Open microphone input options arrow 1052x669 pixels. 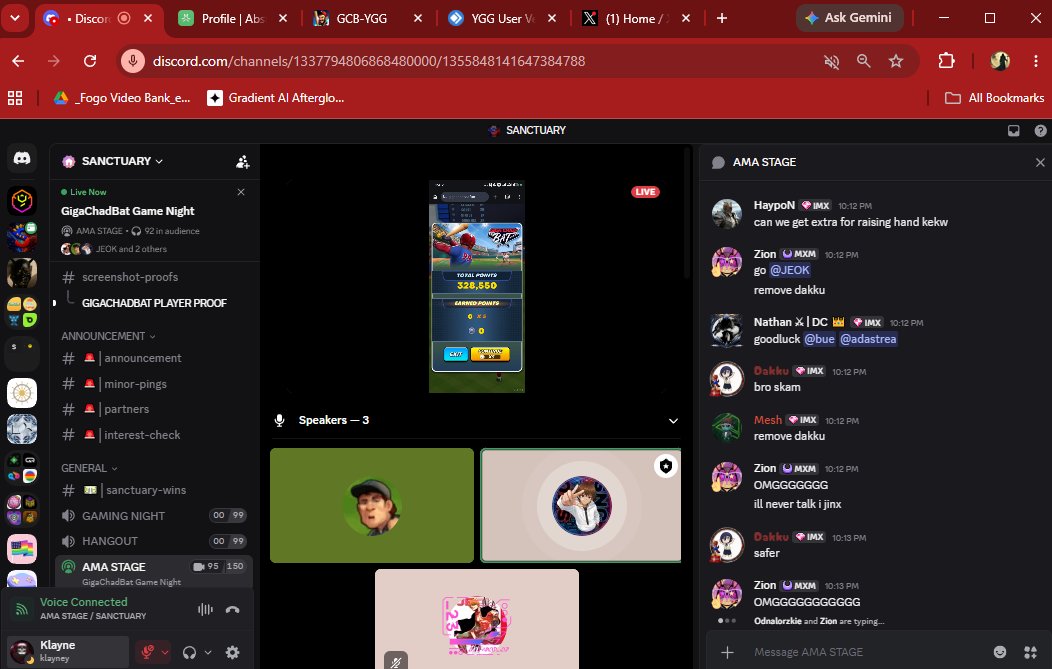tap(164, 652)
